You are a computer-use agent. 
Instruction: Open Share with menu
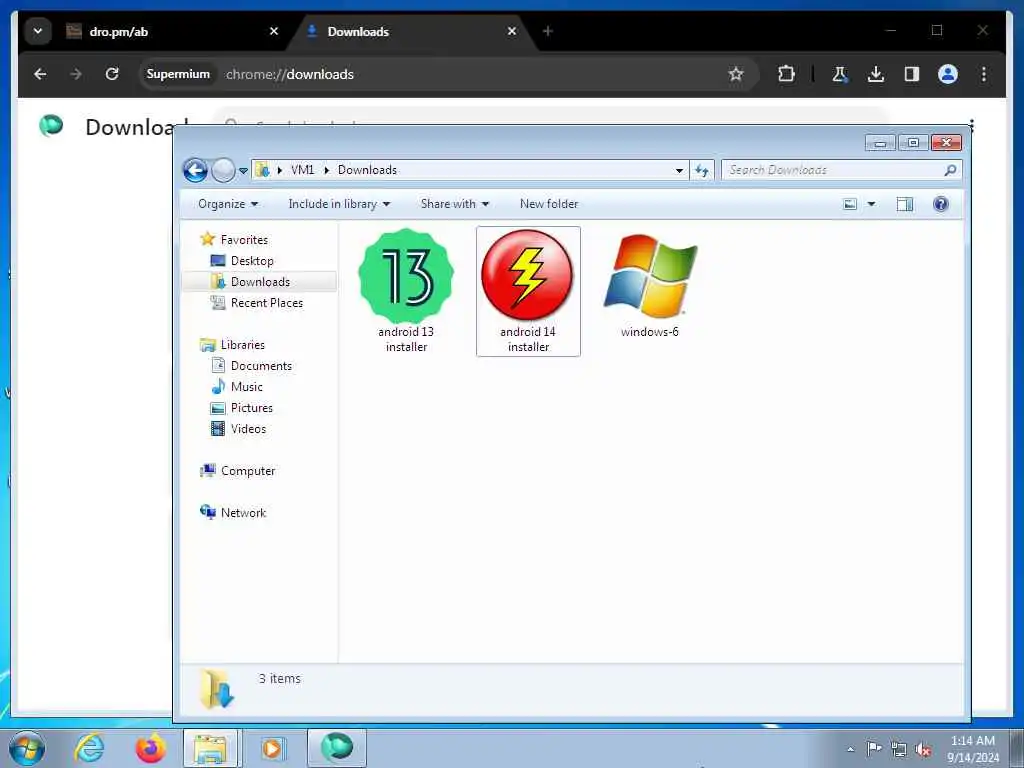tap(455, 204)
